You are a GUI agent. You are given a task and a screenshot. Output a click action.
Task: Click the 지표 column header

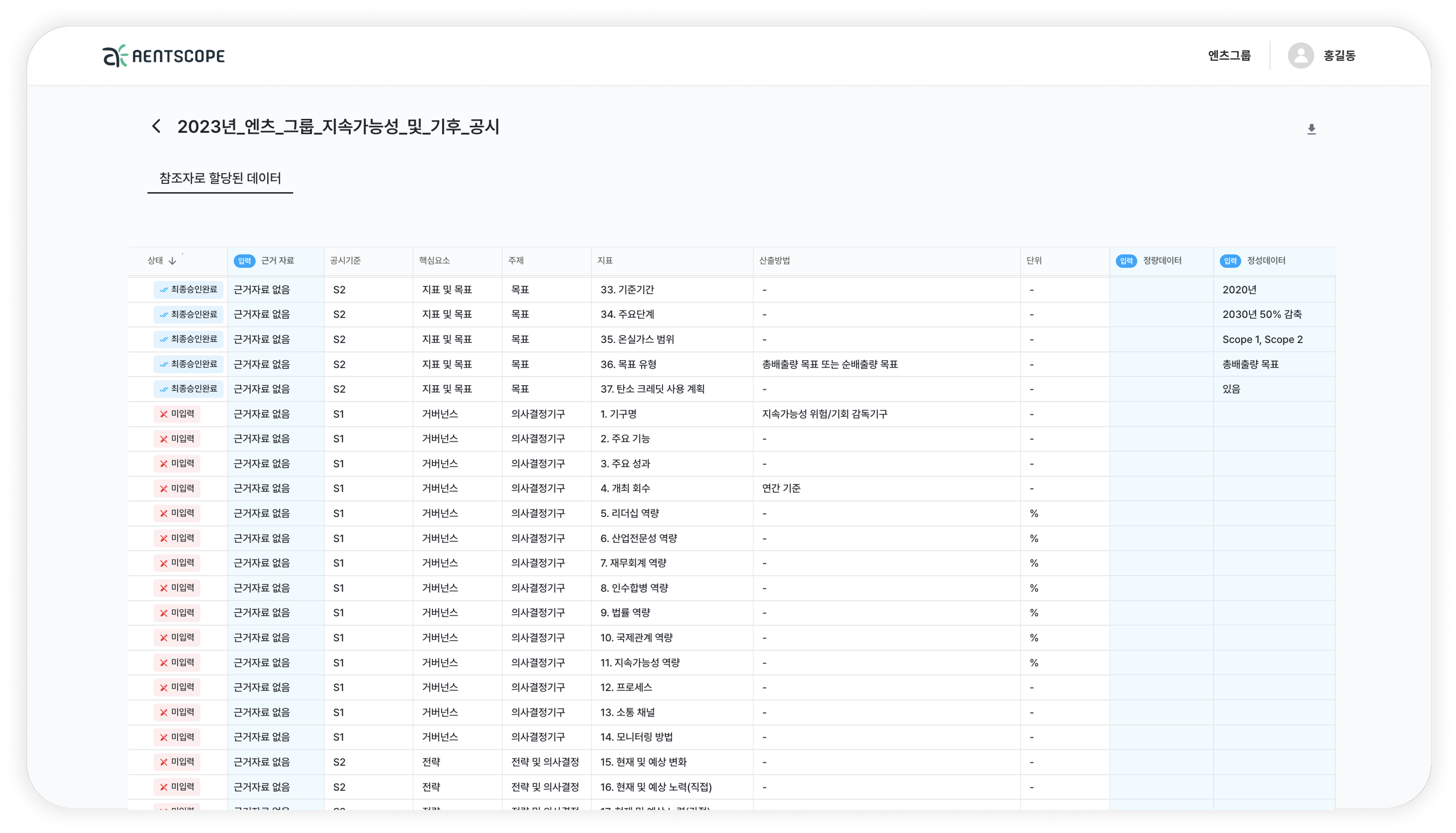click(605, 261)
